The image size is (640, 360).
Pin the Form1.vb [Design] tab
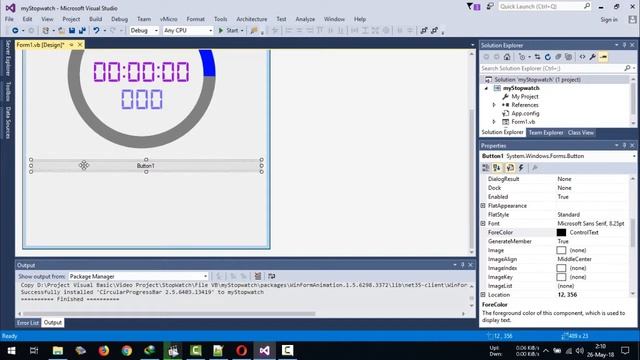(71, 45)
